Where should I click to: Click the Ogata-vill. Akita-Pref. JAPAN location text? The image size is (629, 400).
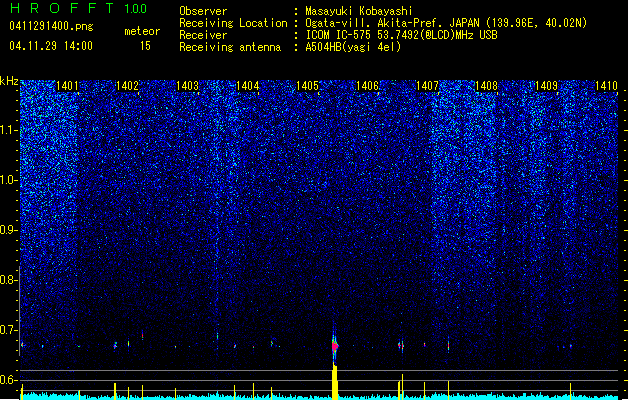click(446, 23)
